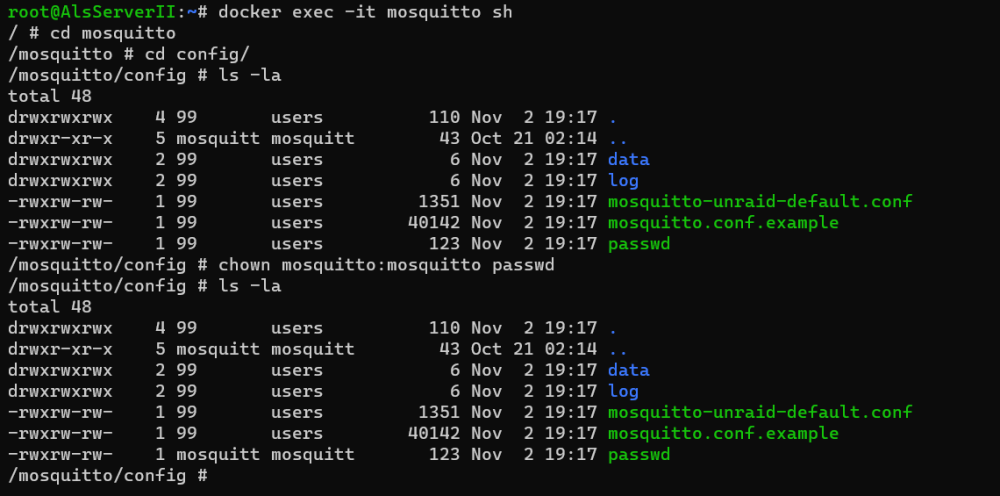This screenshot has height=496, width=1000.
Task: Click the blue 'data' directory in second listing
Action: (628, 370)
